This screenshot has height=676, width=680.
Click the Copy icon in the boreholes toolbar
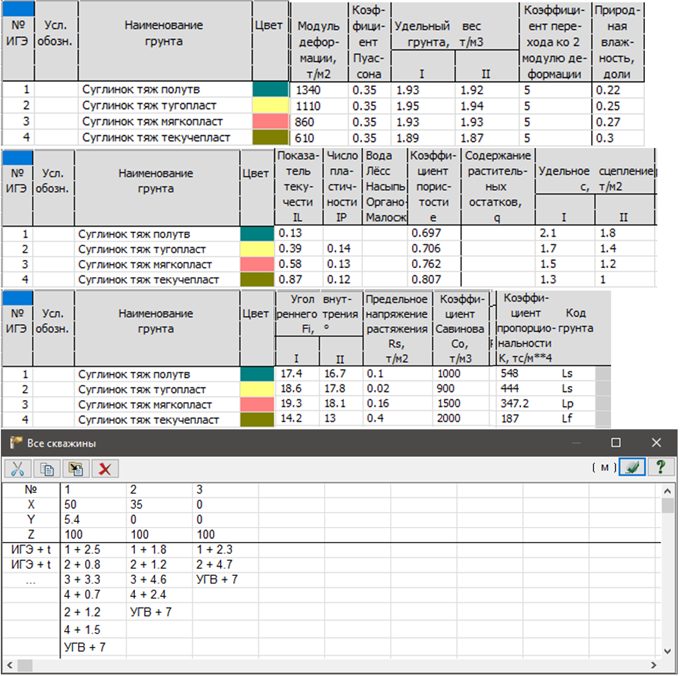coord(47,468)
